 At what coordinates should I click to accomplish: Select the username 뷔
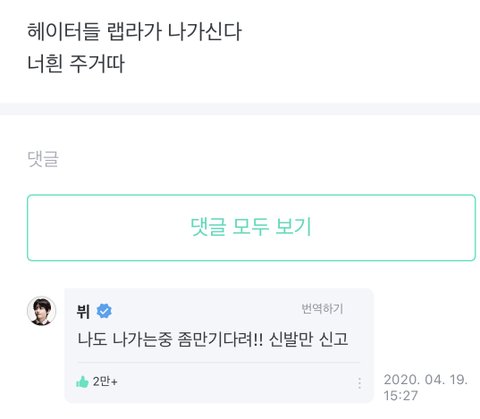83,311
